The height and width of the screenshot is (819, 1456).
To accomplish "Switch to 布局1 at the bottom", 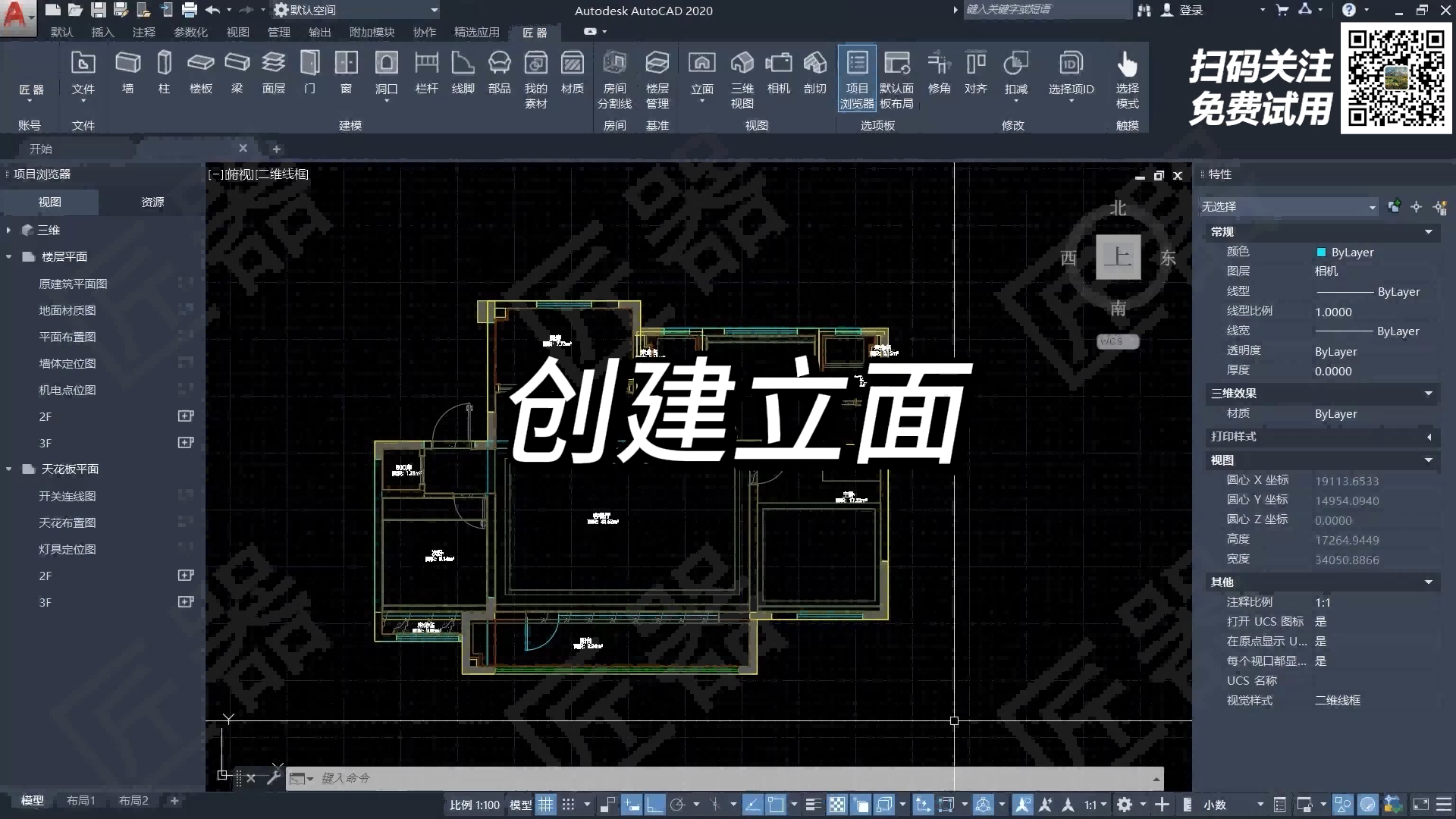I will click(80, 800).
